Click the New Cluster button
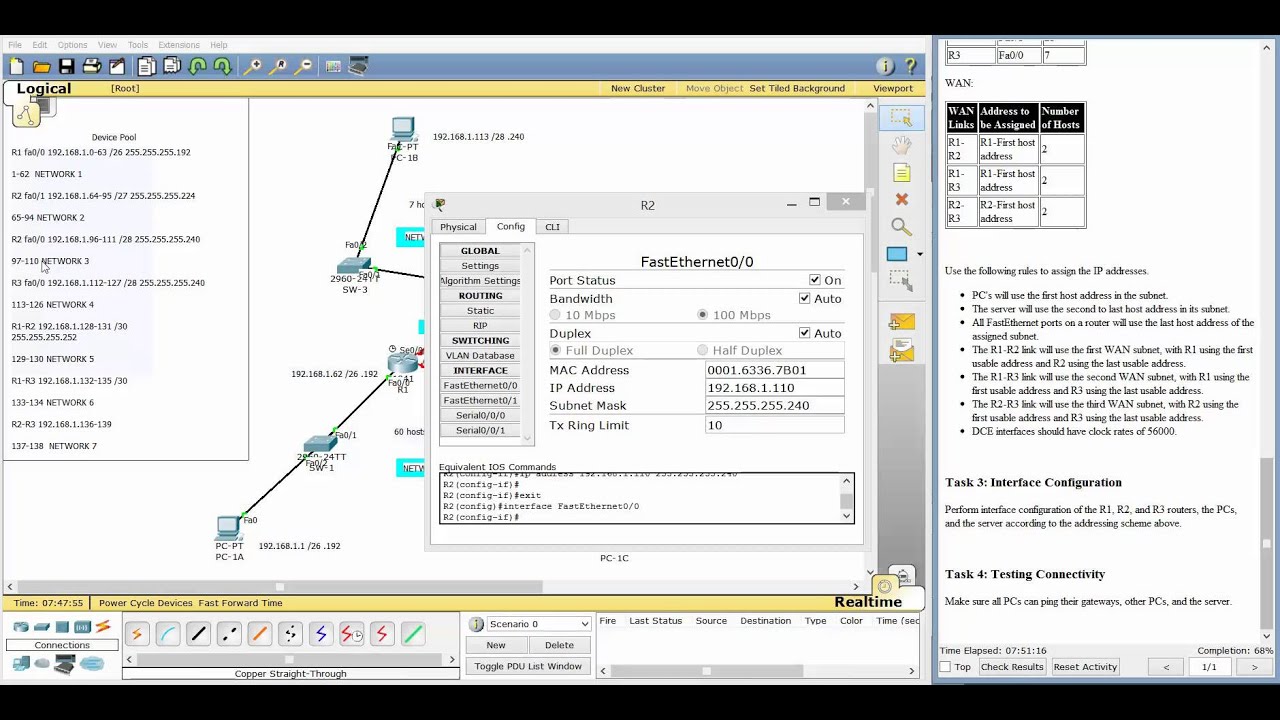Viewport: 1280px width, 720px height. click(638, 88)
